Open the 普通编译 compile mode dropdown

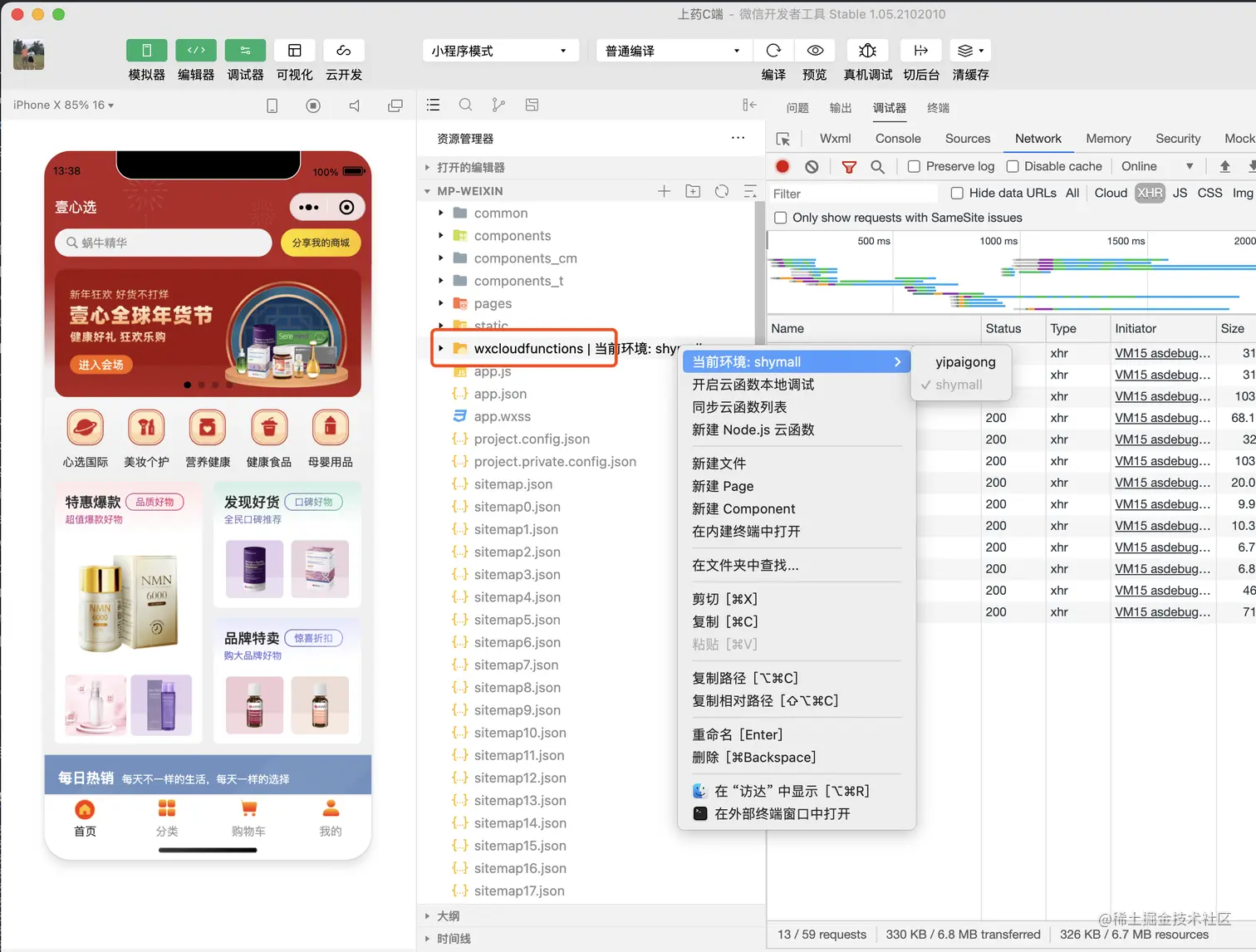tap(673, 51)
